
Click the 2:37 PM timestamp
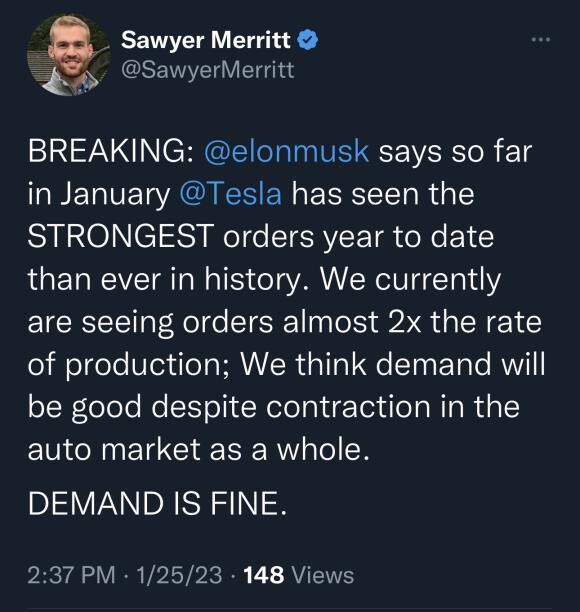pos(71,575)
